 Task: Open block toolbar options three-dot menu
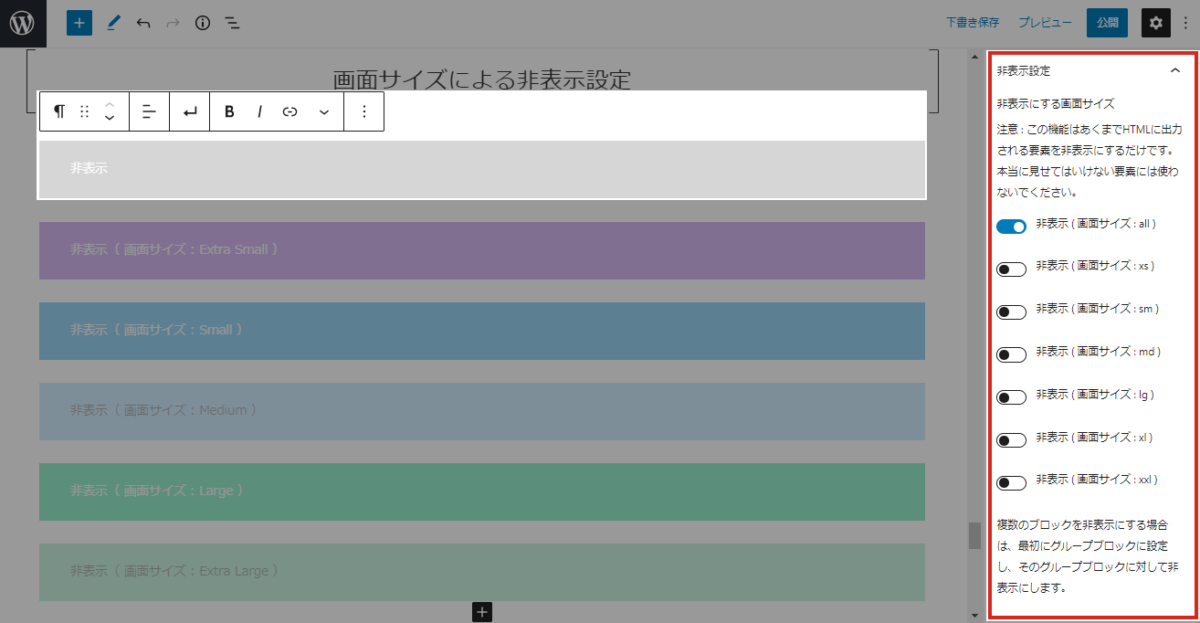[364, 112]
